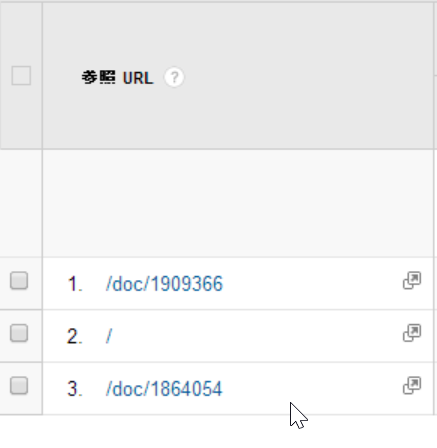This screenshot has width=437, height=448.
Task: Open the /doc/1864054 link
Action: (x=164, y=389)
